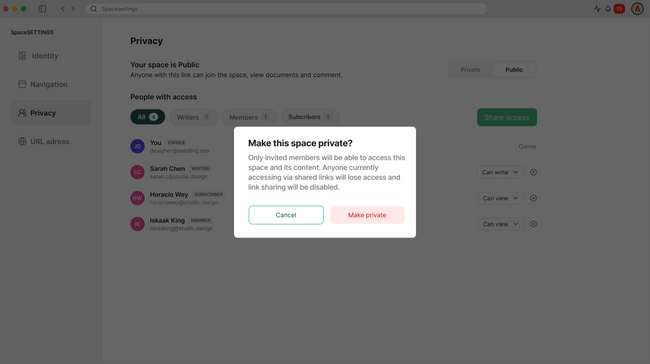Open the notifications bell

(x=608, y=9)
